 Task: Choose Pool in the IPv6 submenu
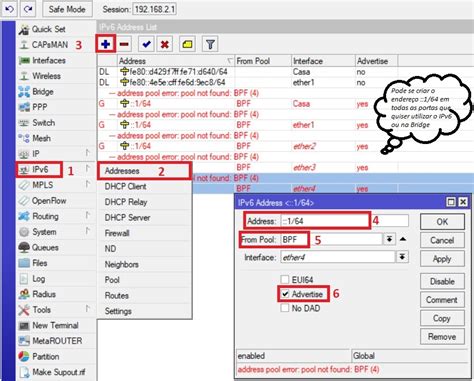(x=144, y=280)
